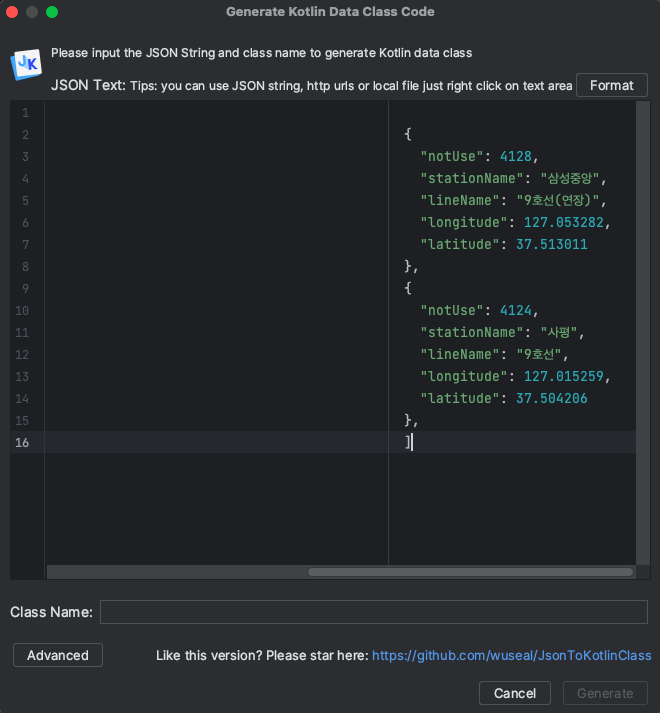
Task: Click the longitude value 127.015259
Action: [x=564, y=376]
